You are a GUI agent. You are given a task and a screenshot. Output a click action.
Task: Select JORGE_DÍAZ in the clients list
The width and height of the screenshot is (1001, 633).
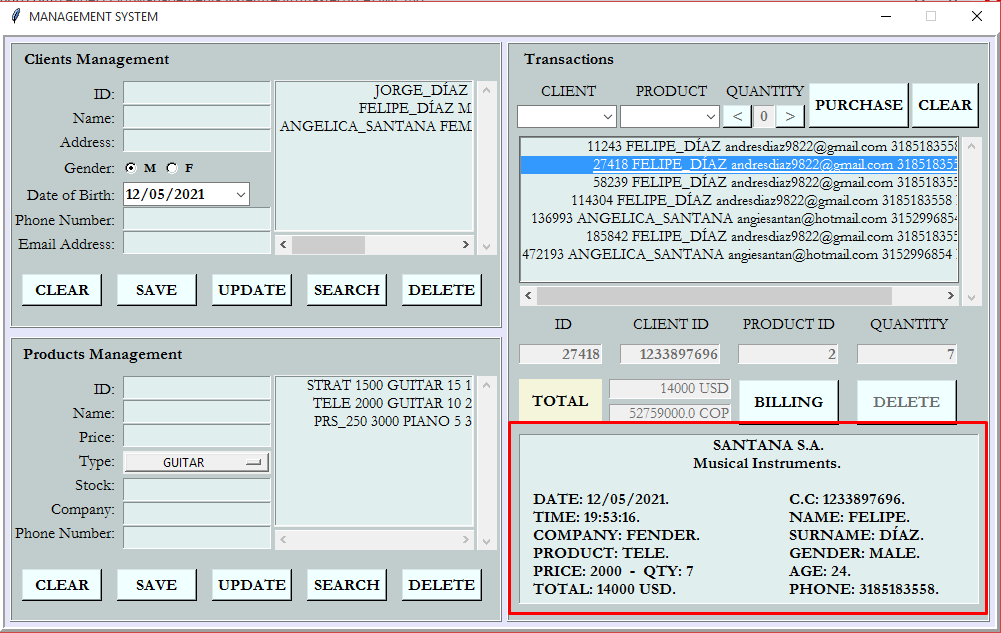pos(375,90)
